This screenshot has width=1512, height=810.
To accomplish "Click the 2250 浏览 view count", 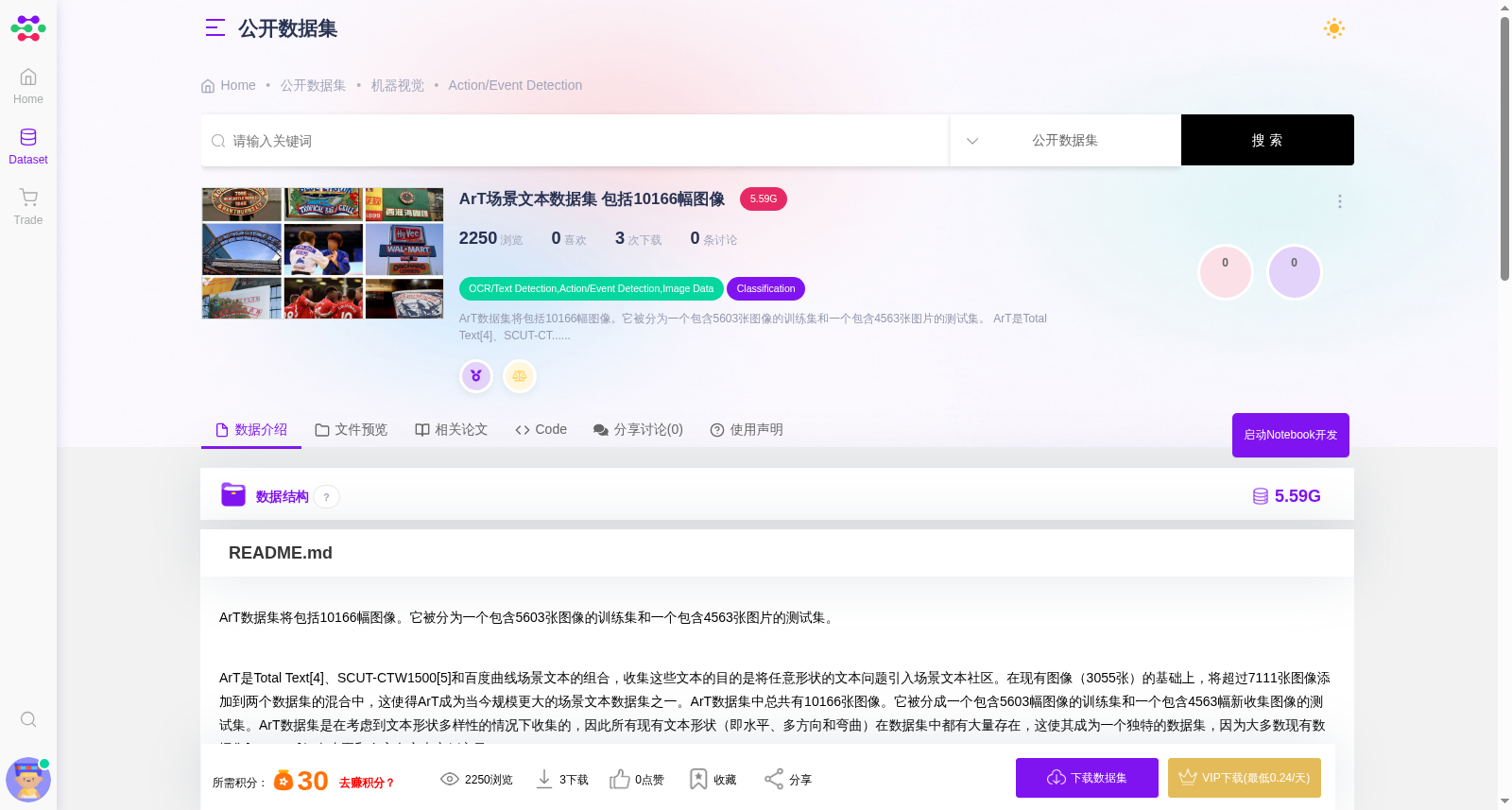I will tap(490, 239).
